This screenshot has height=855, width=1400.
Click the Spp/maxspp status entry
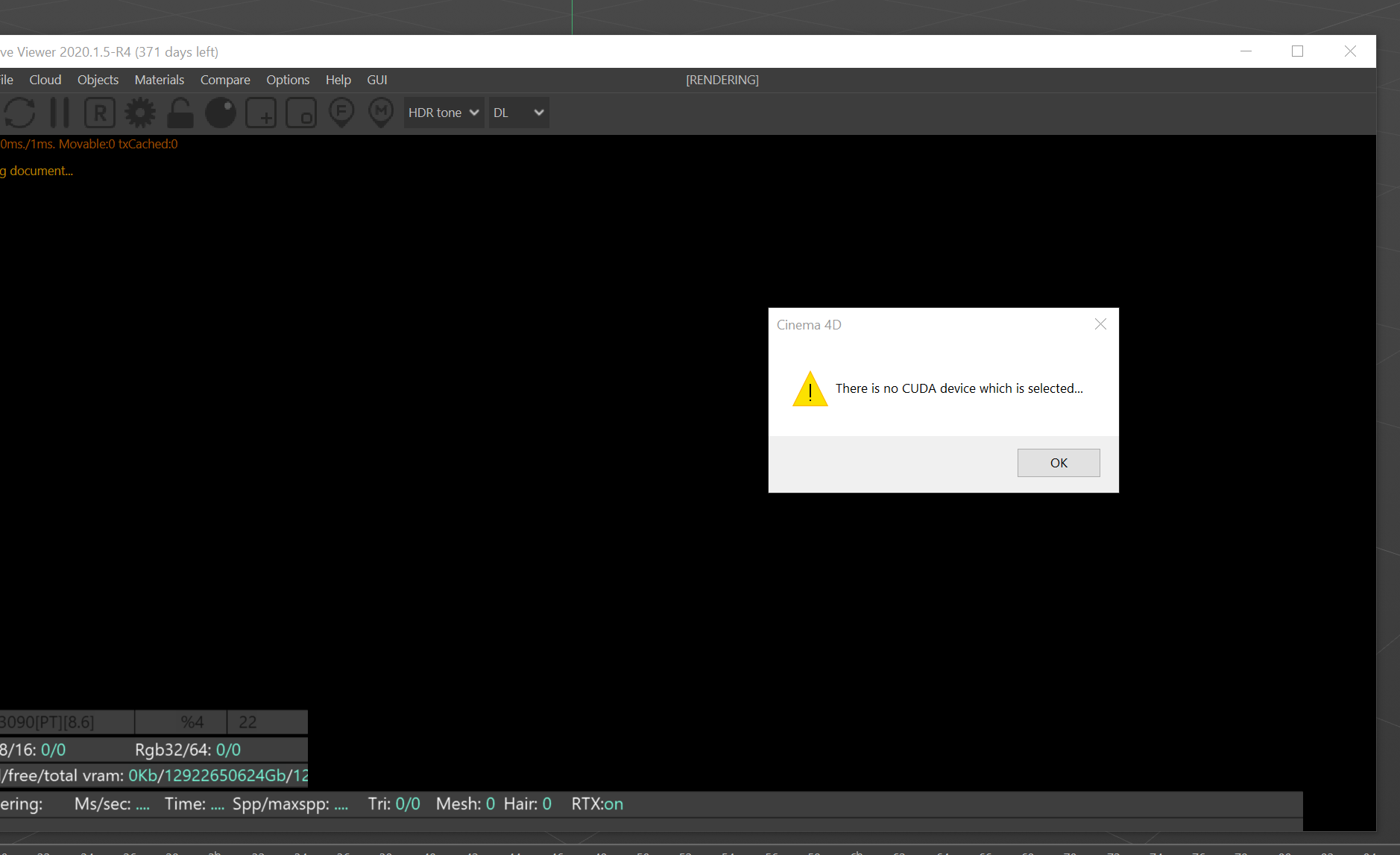(290, 804)
